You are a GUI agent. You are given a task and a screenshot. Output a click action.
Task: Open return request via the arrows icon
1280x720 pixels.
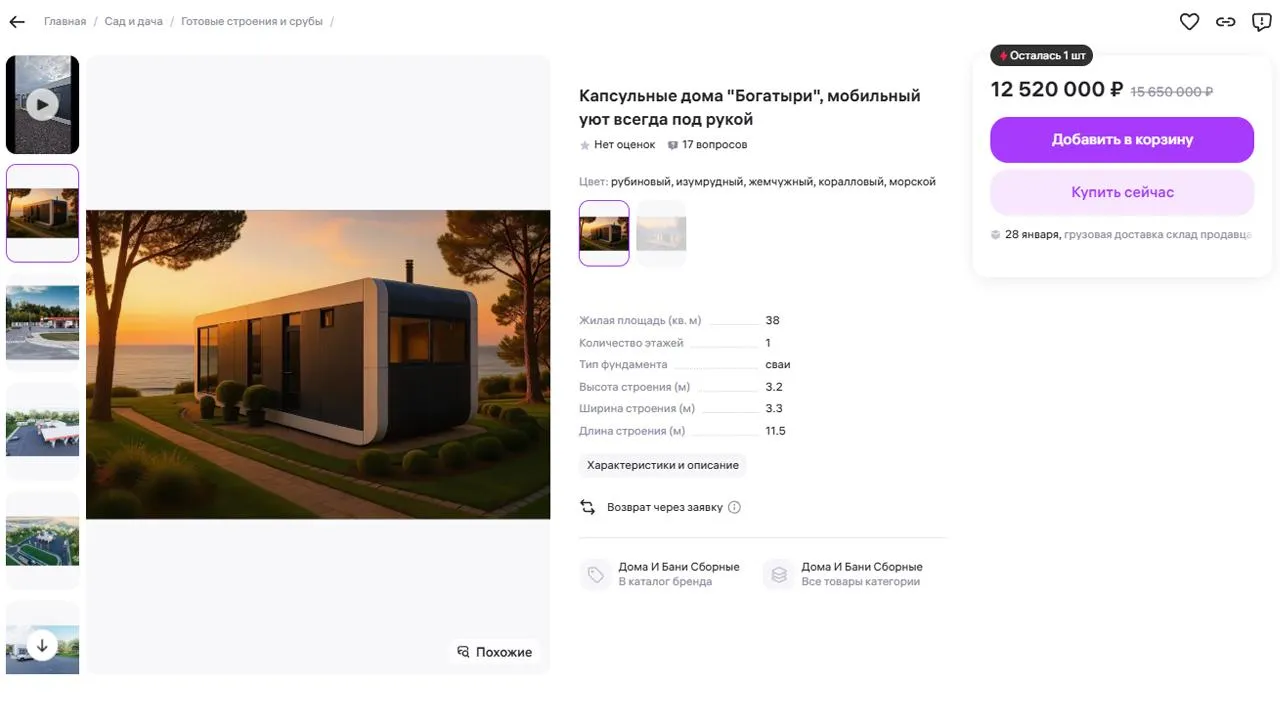coord(588,507)
